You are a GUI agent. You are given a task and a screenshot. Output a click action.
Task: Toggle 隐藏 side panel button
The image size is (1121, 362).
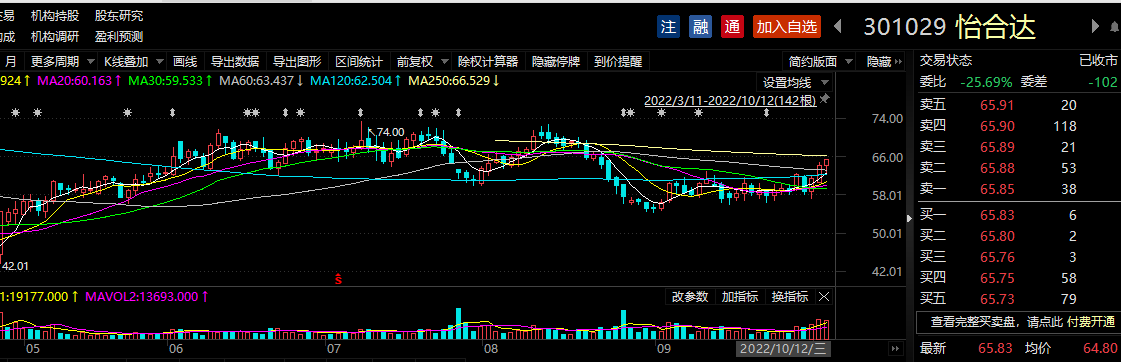(x=879, y=62)
